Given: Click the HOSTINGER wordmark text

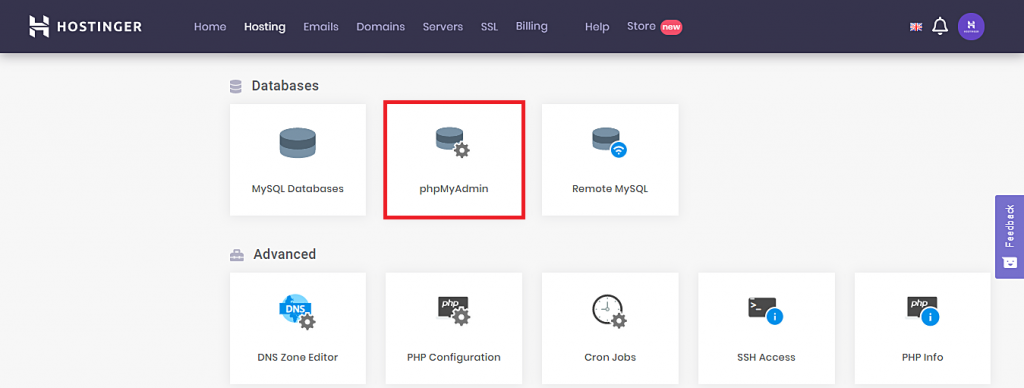Looking at the screenshot, I should 100,27.
